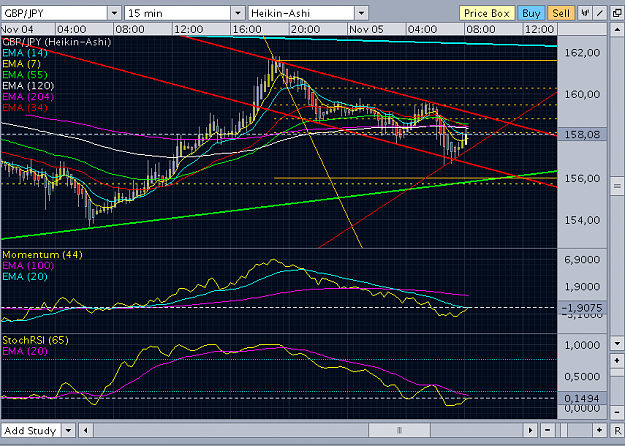
Task: Click the 160,00 price axis label
Action: point(582,94)
